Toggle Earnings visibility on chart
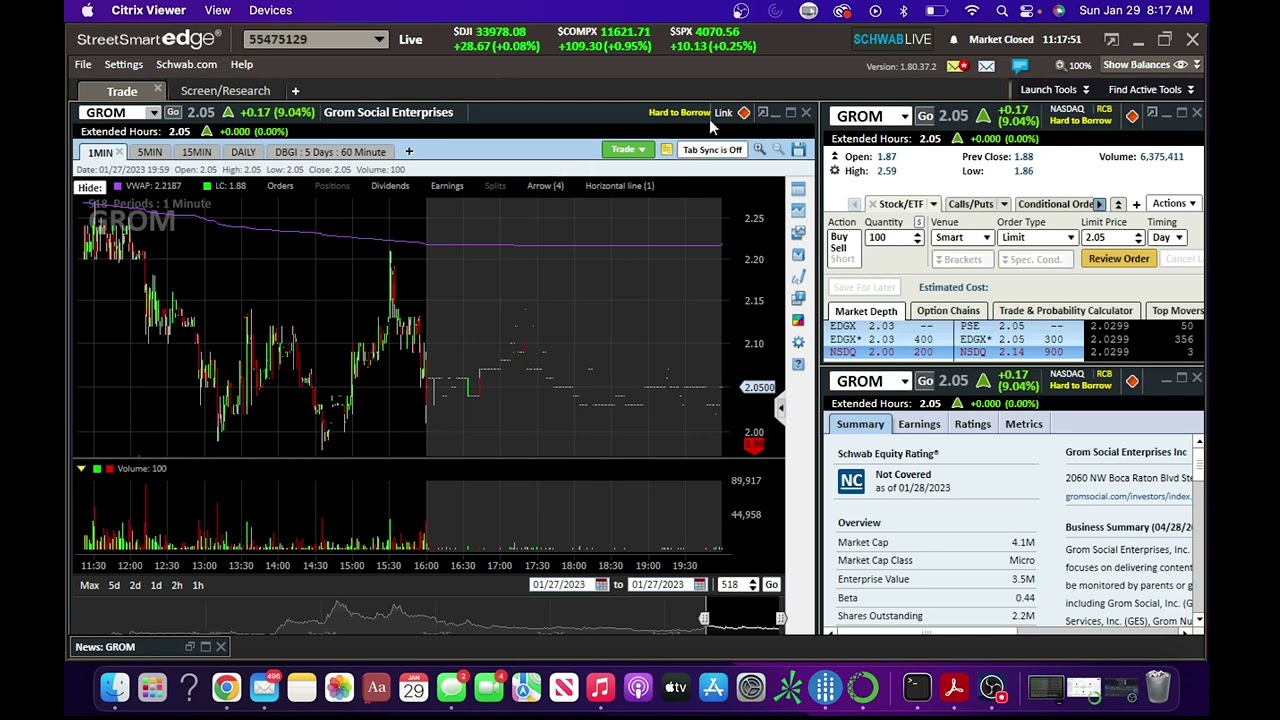 (x=447, y=186)
